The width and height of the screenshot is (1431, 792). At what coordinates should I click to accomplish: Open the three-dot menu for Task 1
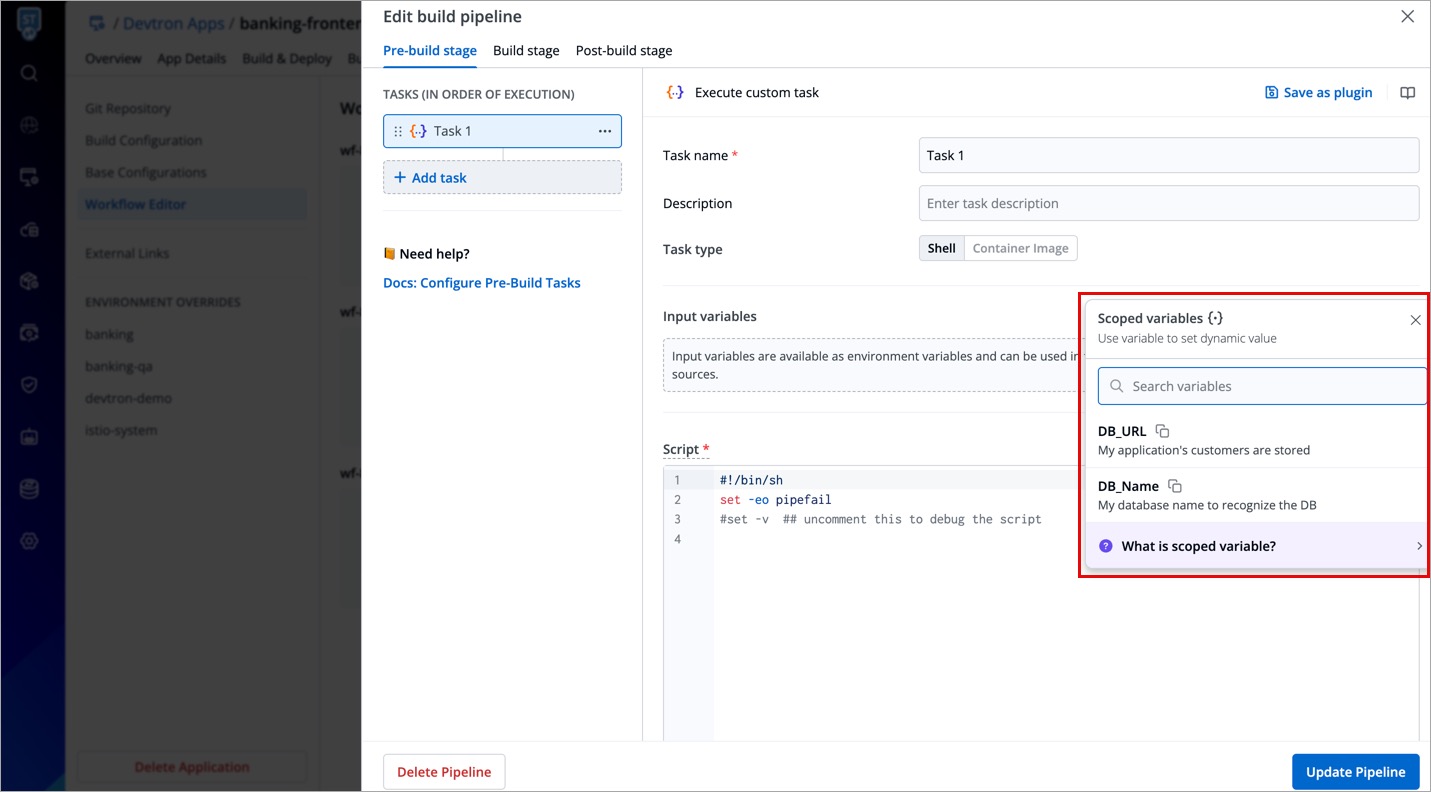tap(604, 131)
